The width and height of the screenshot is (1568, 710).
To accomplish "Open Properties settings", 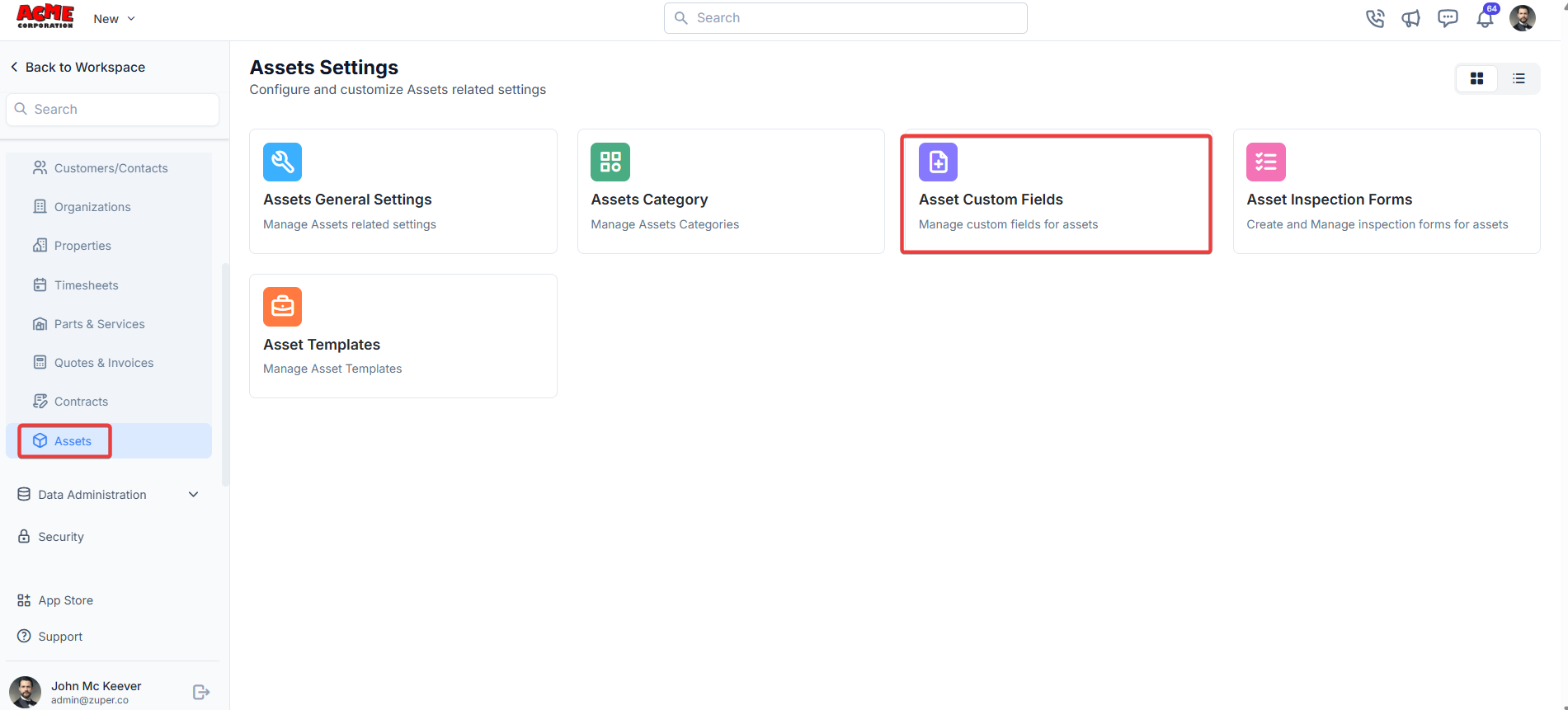I will point(109,246).
